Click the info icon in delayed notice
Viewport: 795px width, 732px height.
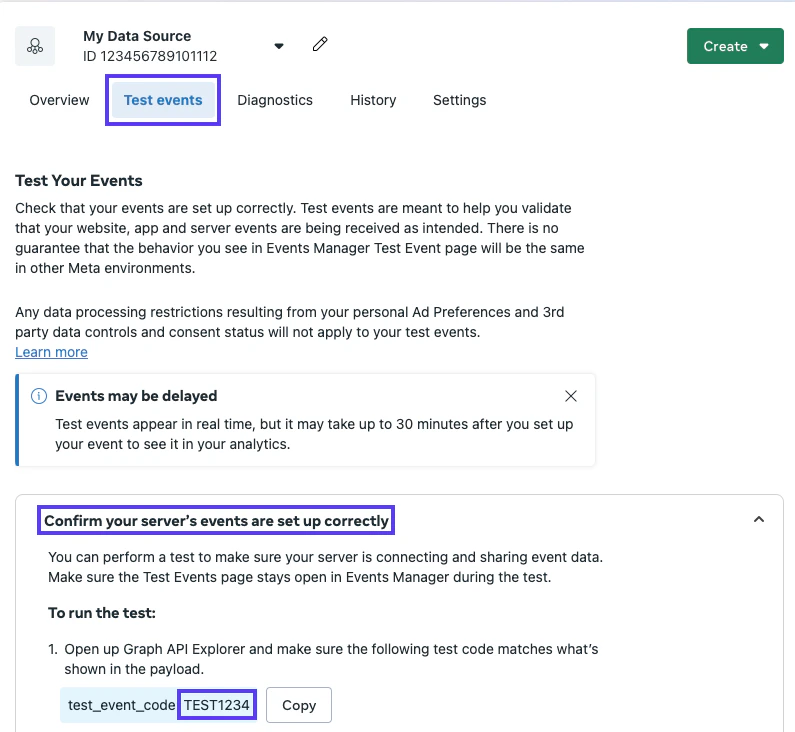click(x=39, y=396)
